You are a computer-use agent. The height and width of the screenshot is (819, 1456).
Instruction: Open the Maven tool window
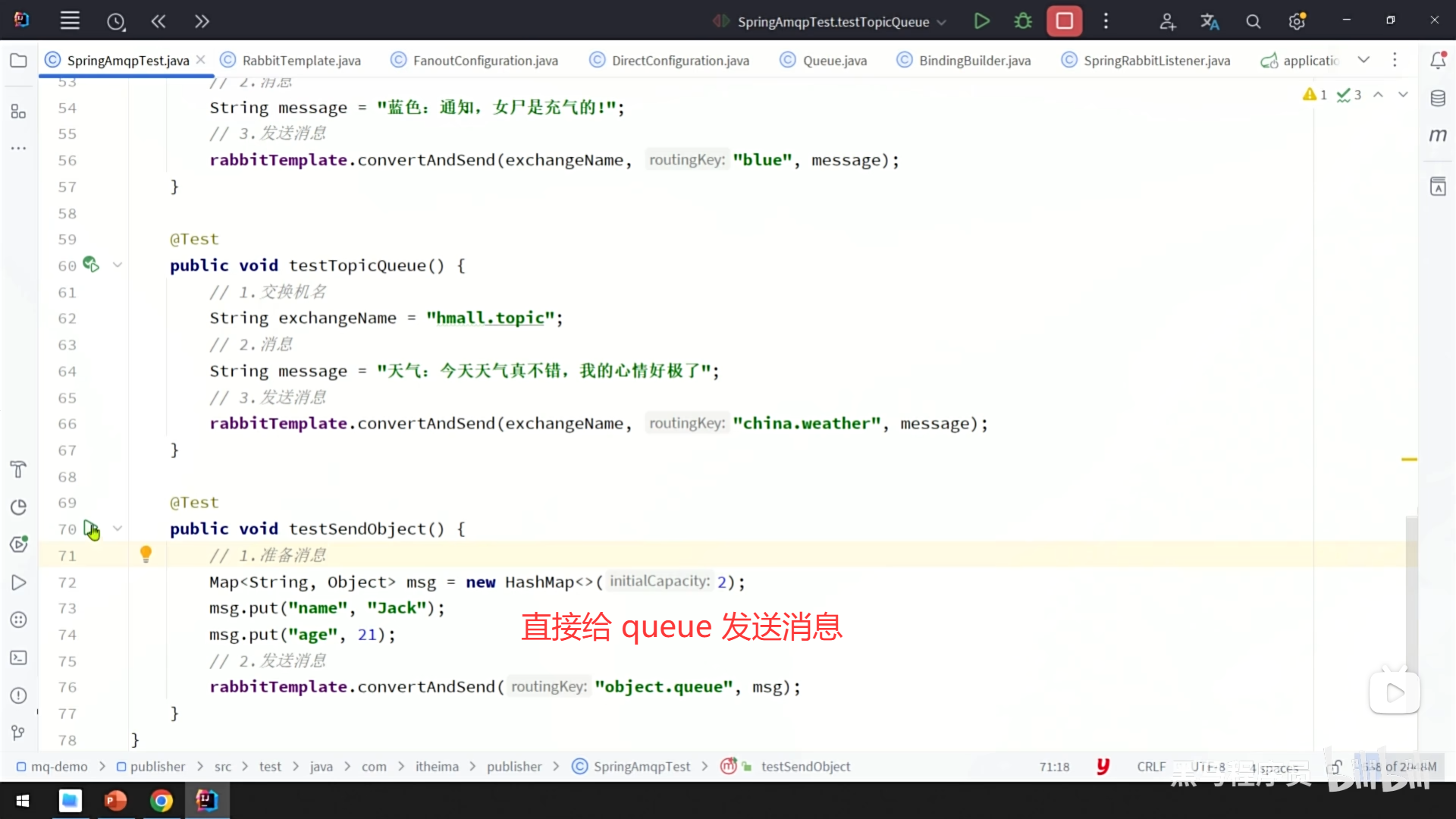(1438, 136)
